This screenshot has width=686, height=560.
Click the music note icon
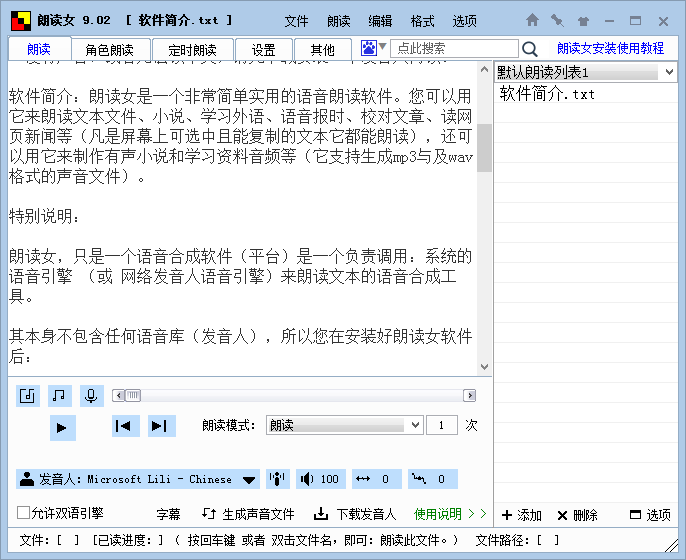pyautogui.click(x=60, y=396)
